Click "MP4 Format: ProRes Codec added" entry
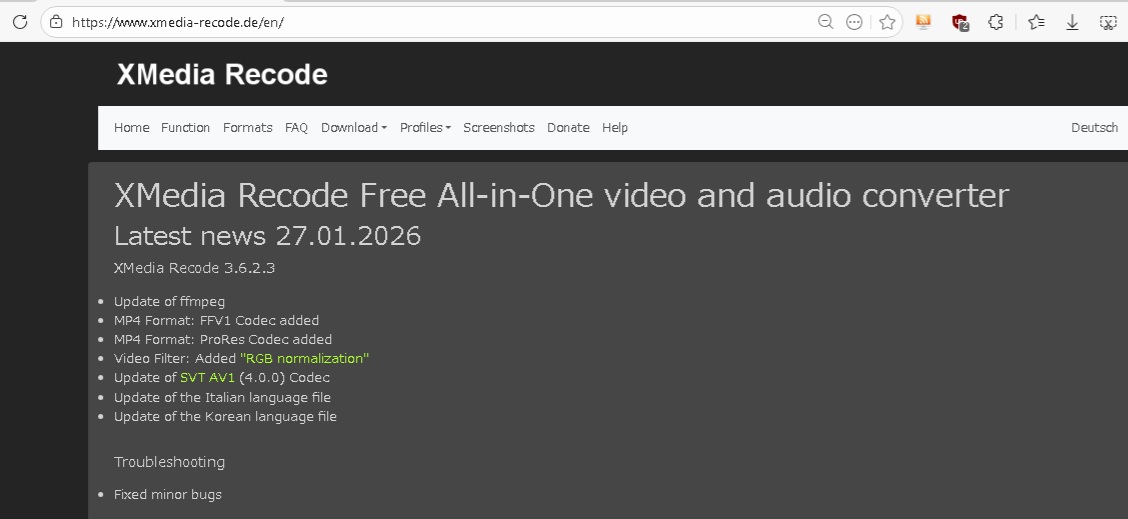The height and width of the screenshot is (519, 1128). tap(223, 339)
